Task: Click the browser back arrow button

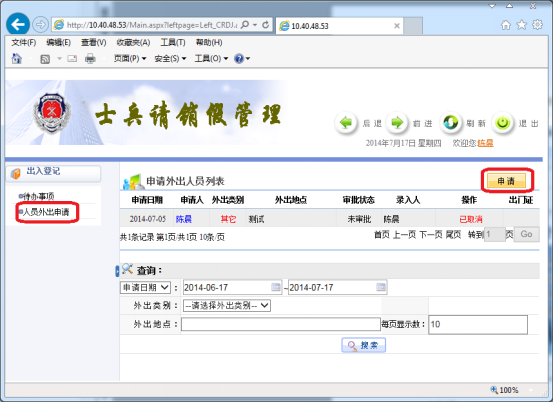Action: point(18,24)
